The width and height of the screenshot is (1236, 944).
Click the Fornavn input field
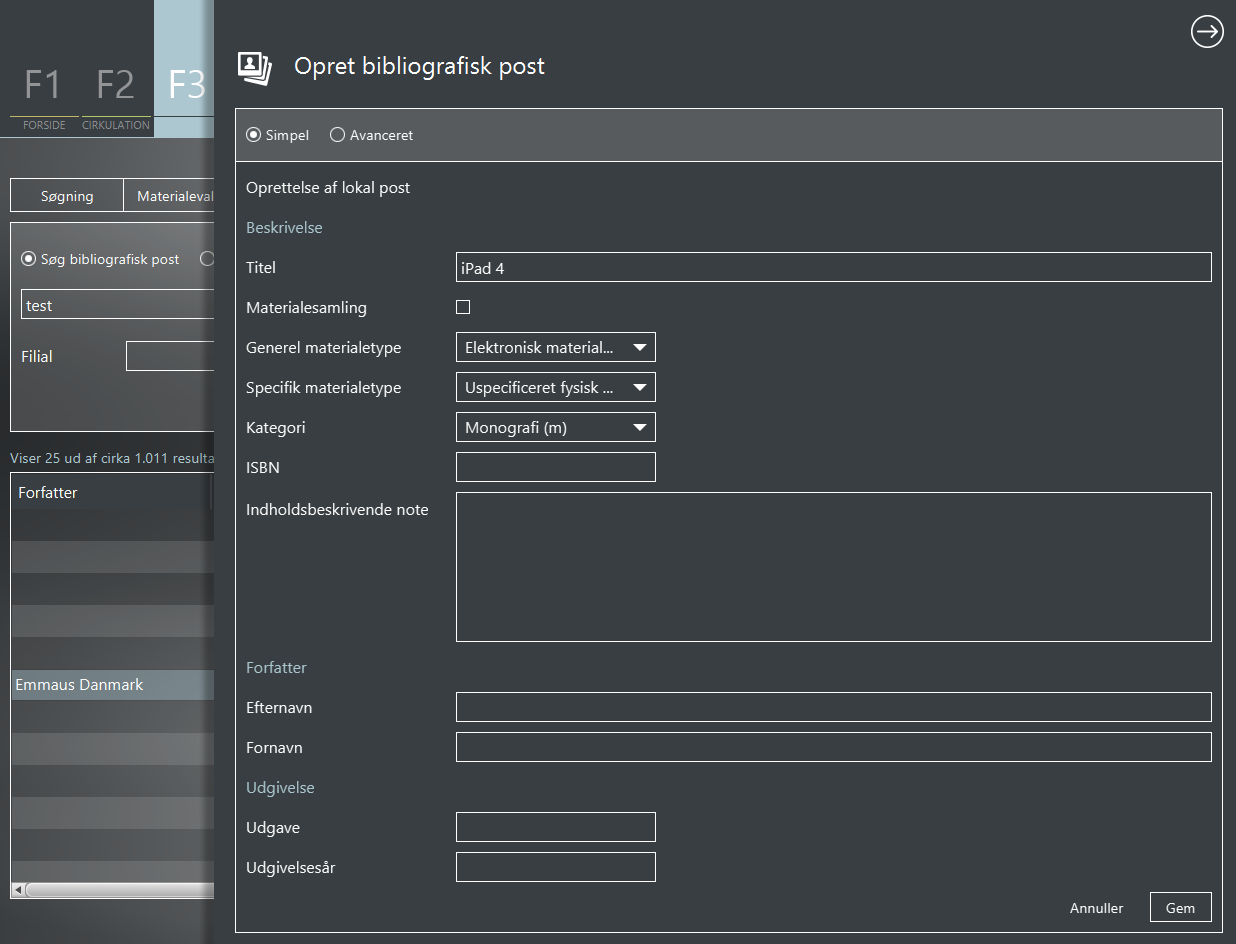click(834, 747)
